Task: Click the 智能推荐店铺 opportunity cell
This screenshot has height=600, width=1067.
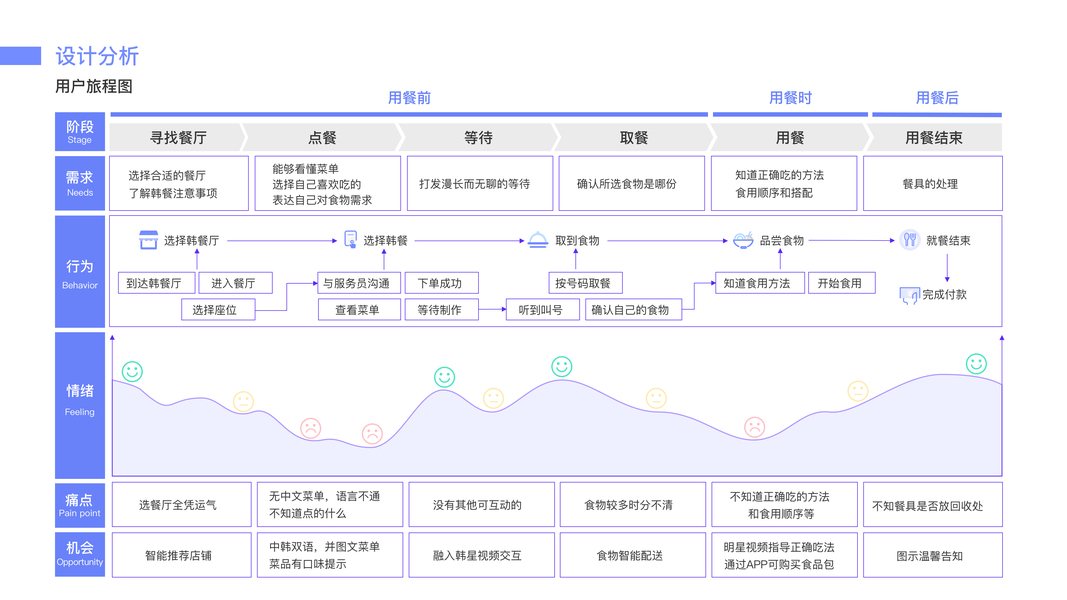Action: (x=182, y=555)
